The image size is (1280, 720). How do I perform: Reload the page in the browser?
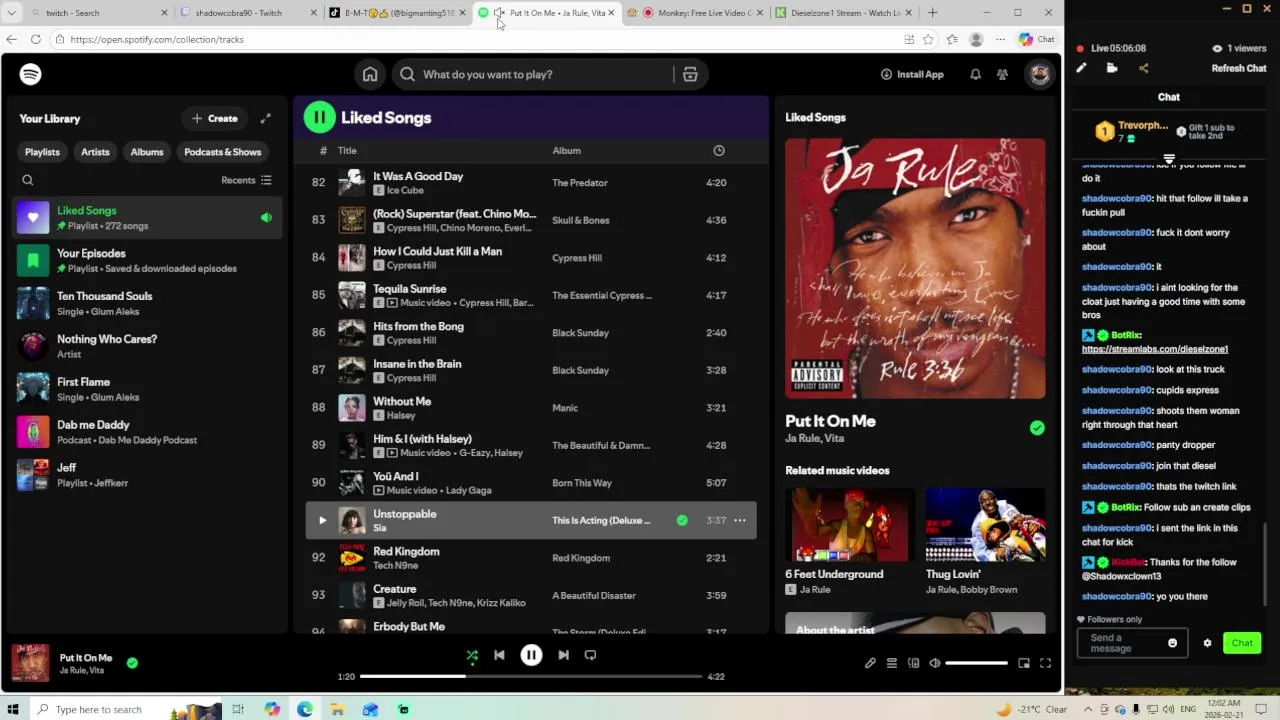tap(36, 39)
